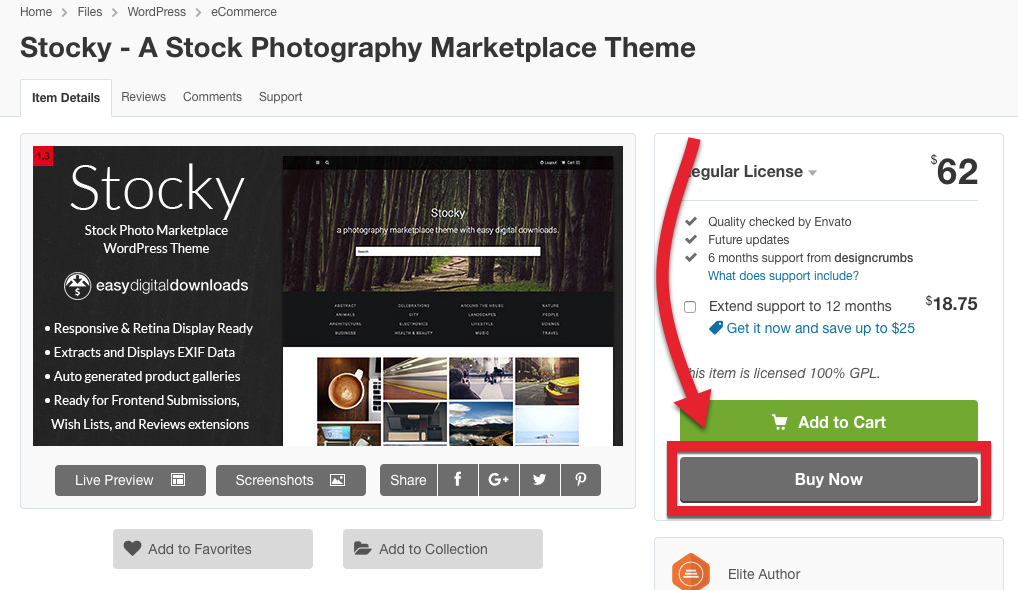Switch to the Comments tab
This screenshot has width=1018, height=590.
tap(212, 97)
